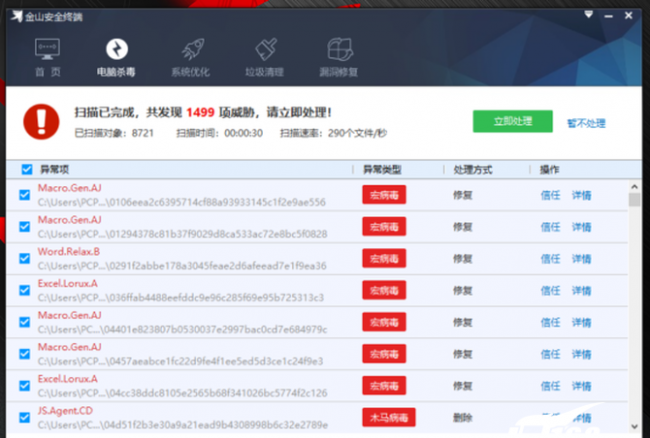This screenshot has width=650, height=438.
Task: Click the 修复 action on Word.Relax.B row
Action: [x=463, y=259]
